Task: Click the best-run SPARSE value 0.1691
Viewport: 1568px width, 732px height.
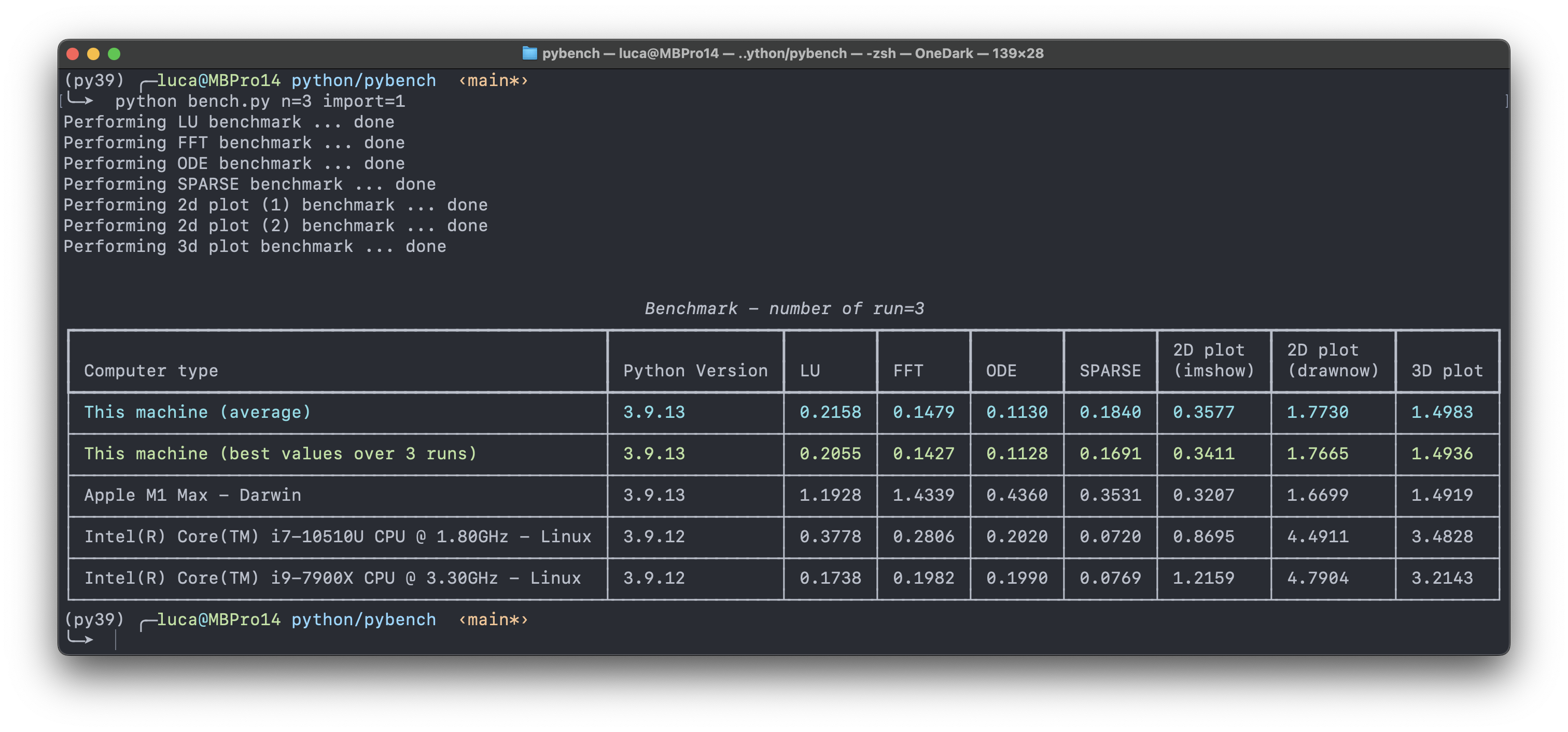Action: 1110,453
